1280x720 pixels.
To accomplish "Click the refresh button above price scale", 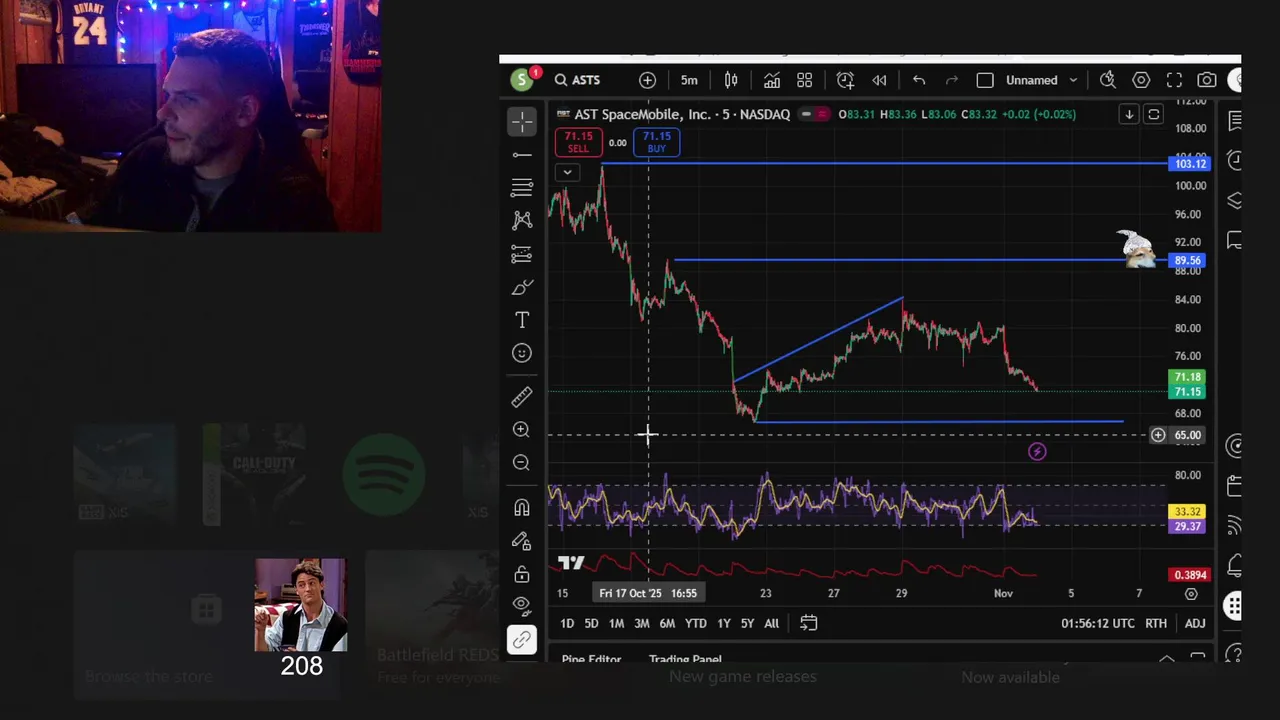I will tap(1153, 114).
